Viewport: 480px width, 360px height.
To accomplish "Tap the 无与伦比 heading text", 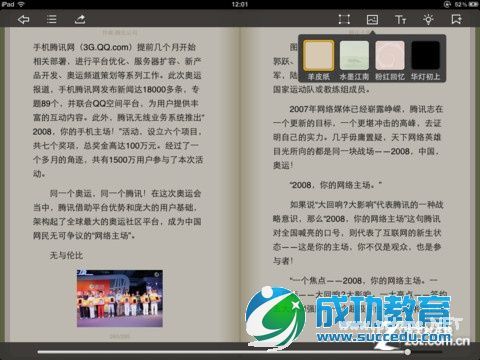I will 66,255.
